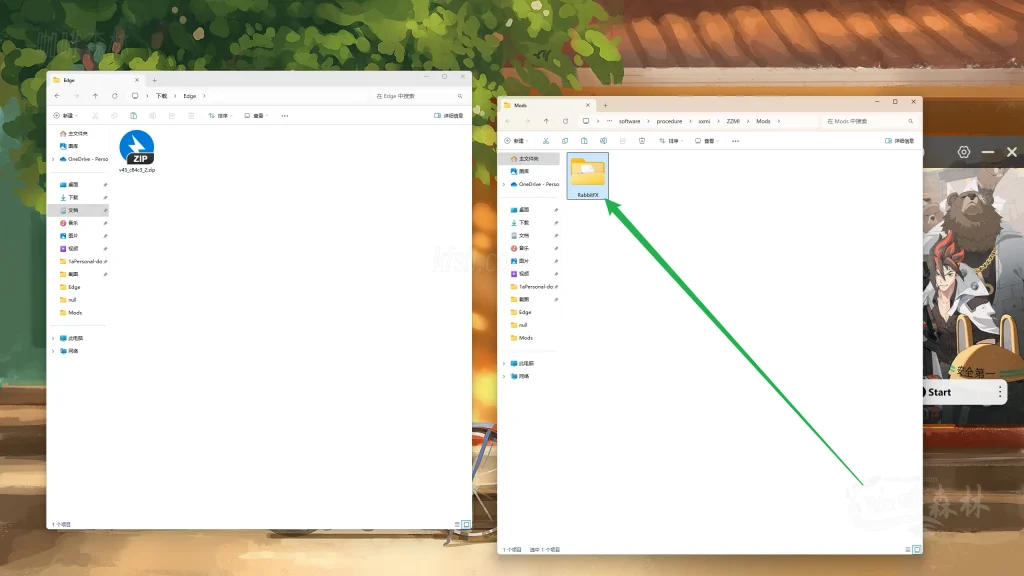Open See more (...) menu in Edge toolbar
Image resolution: width=1024 pixels, height=576 pixels.
click(285, 116)
